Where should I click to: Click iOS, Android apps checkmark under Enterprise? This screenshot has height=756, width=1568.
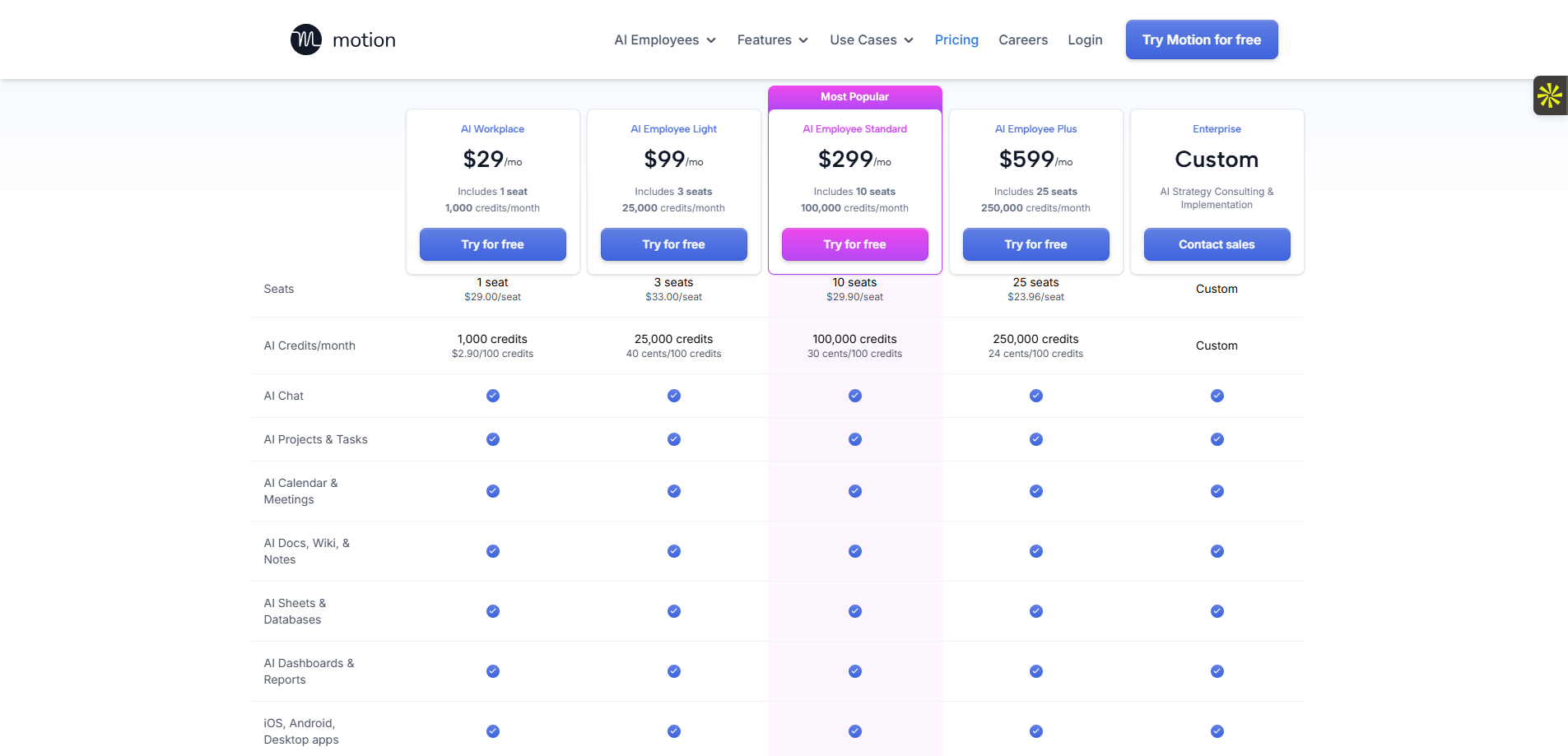[1217, 731]
